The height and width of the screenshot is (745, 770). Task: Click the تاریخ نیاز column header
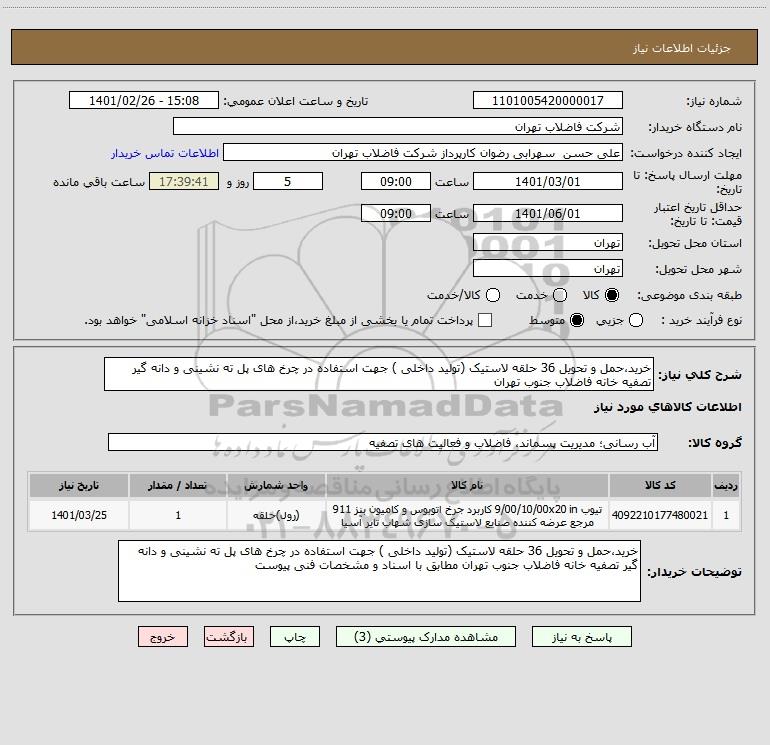(x=79, y=485)
